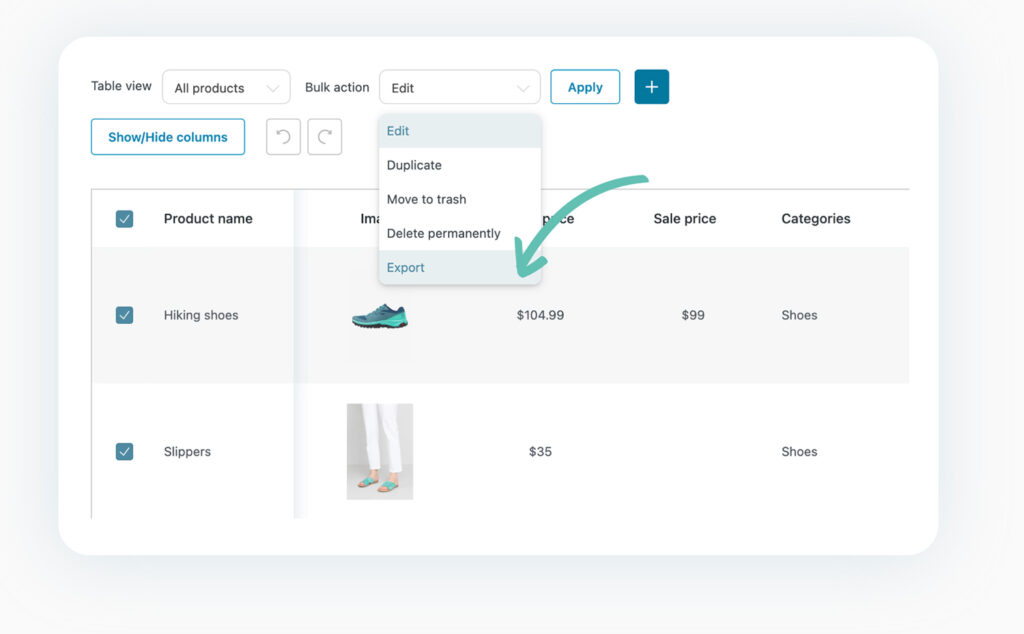Choose Export from the bulk action menu

[405, 267]
